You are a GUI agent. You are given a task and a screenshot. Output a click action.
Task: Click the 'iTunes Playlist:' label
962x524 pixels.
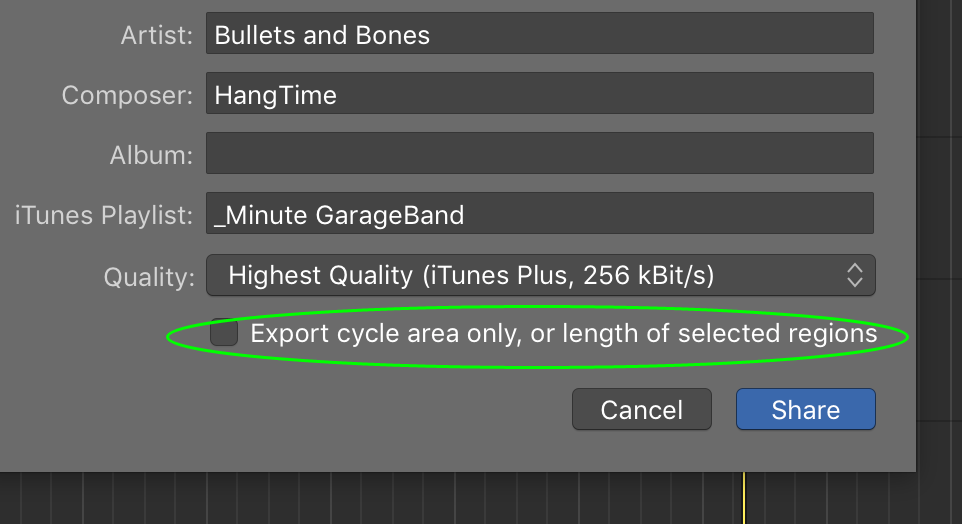(104, 215)
